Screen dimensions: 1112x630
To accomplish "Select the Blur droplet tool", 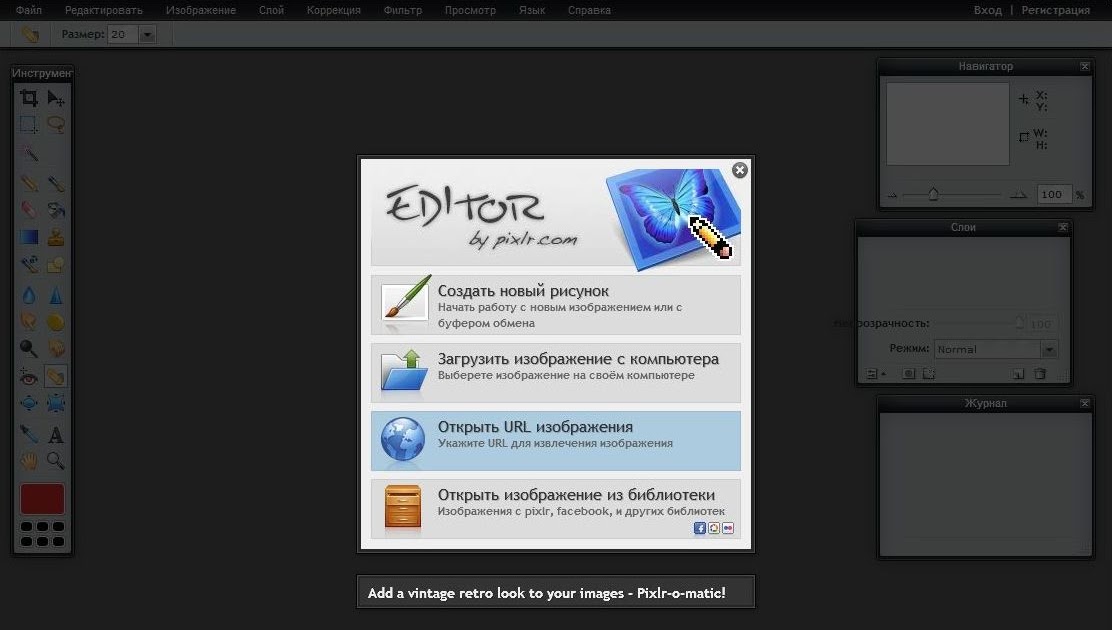I will (29, 294).
